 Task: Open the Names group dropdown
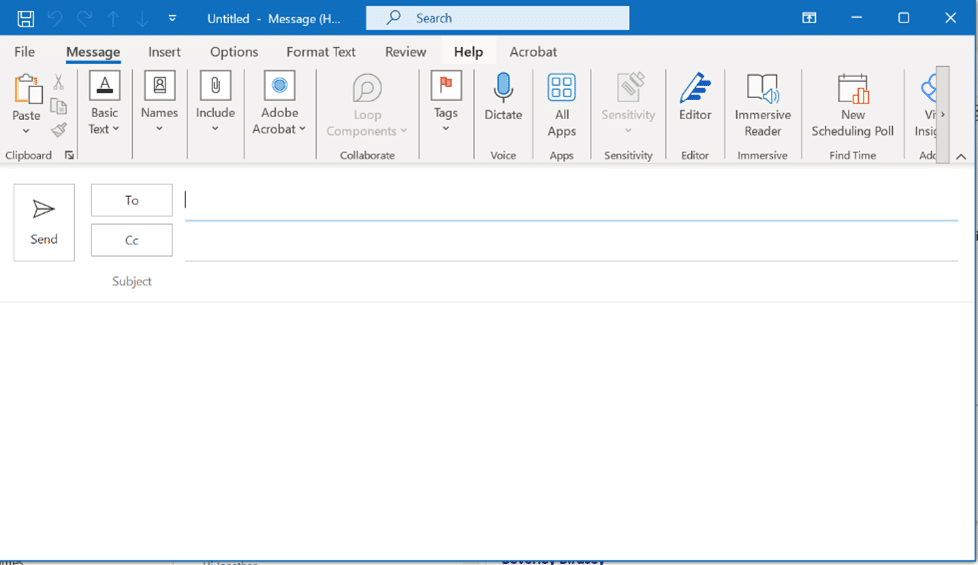tap(159, 102)
